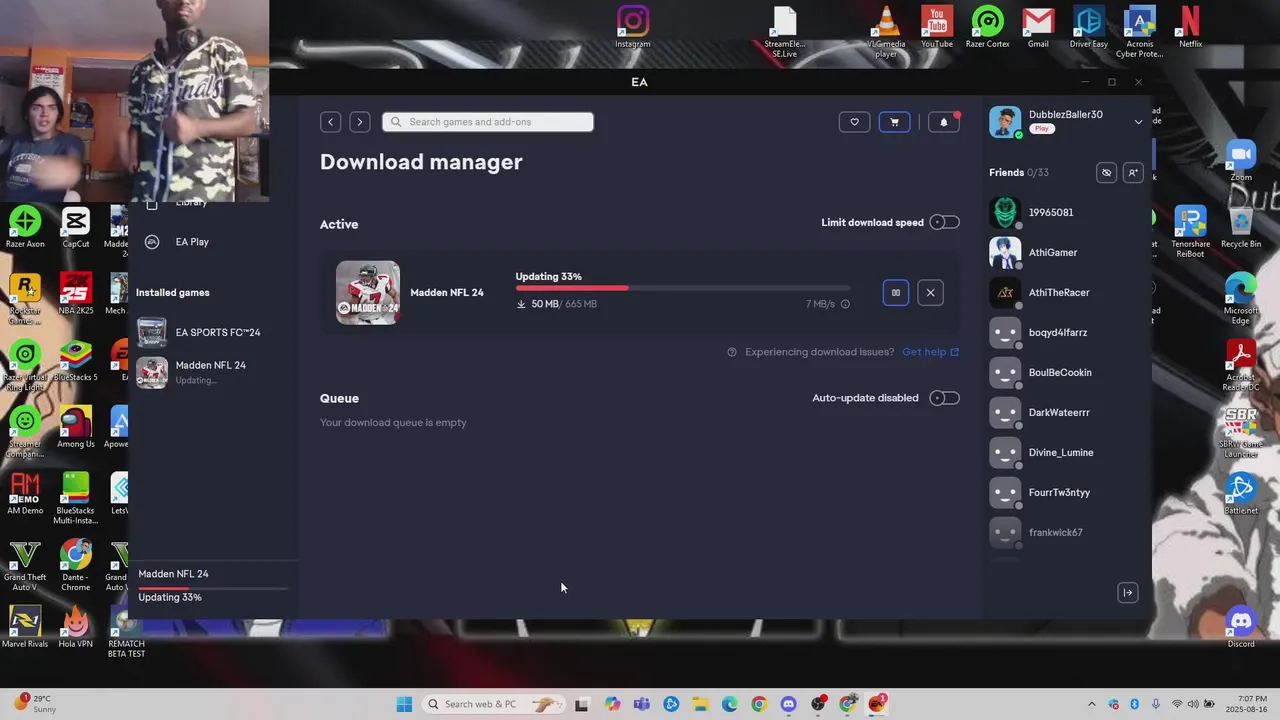The height and width of the screenshot is (720, 1280).
Task: Cancel the Madden NFL 24 update
Action: [x=930, y=293]
